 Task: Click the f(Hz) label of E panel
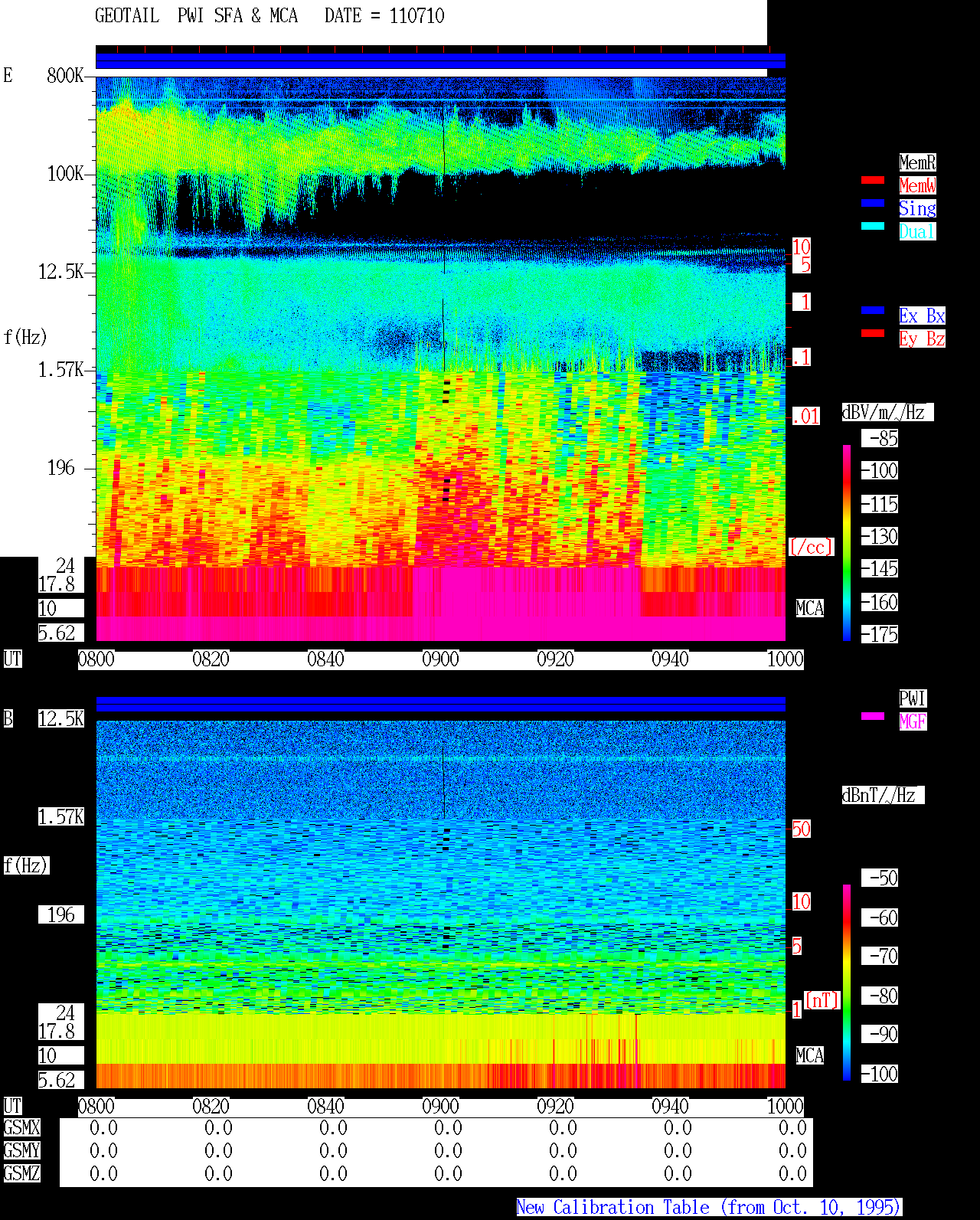pos(26,337)
